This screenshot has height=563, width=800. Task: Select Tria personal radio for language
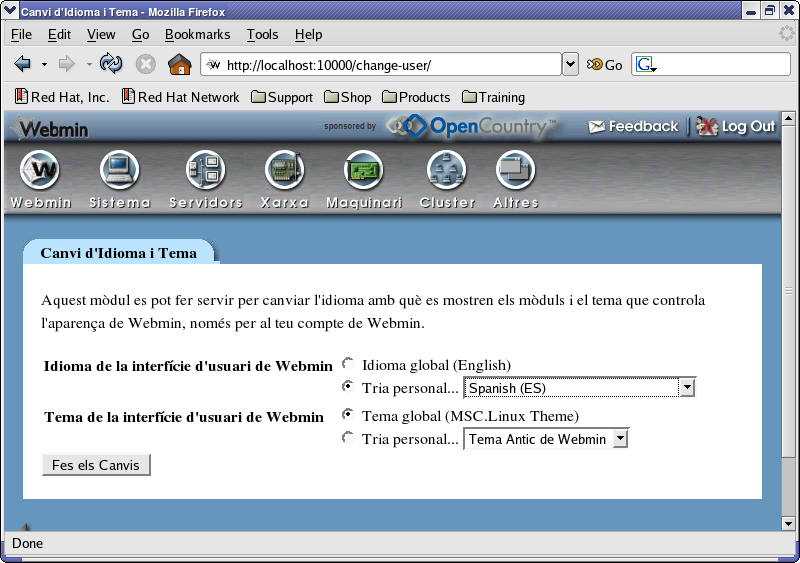[348, 386]
